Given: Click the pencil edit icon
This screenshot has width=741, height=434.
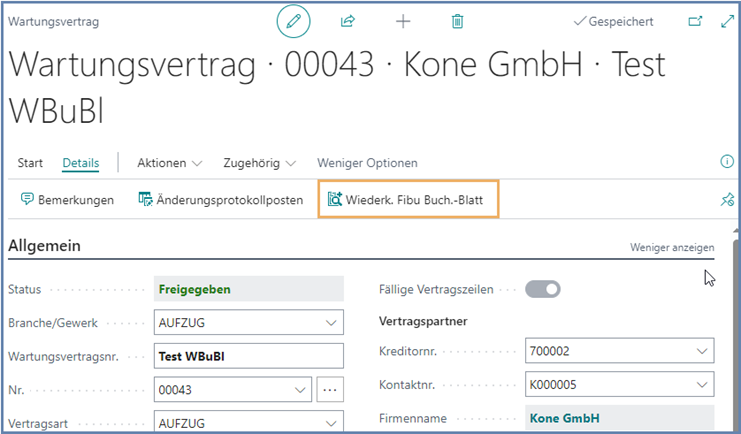Looking at the screenshot, I should tap(293, 21).
